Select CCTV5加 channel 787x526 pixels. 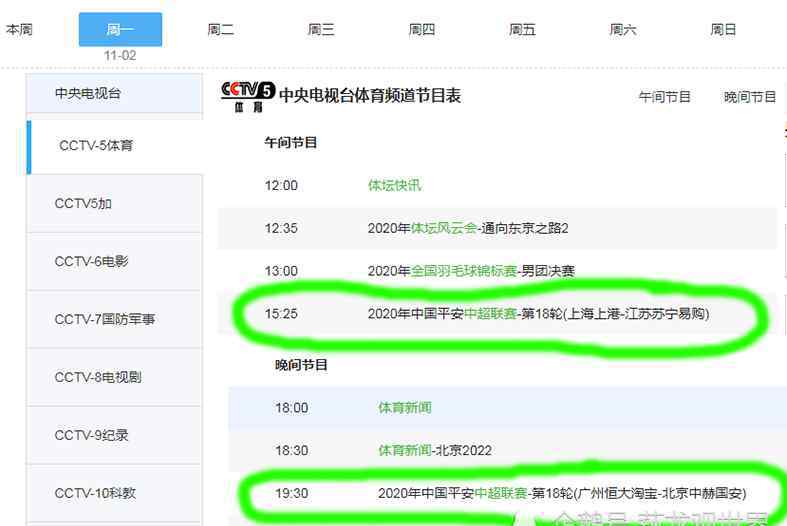(115, 204)
